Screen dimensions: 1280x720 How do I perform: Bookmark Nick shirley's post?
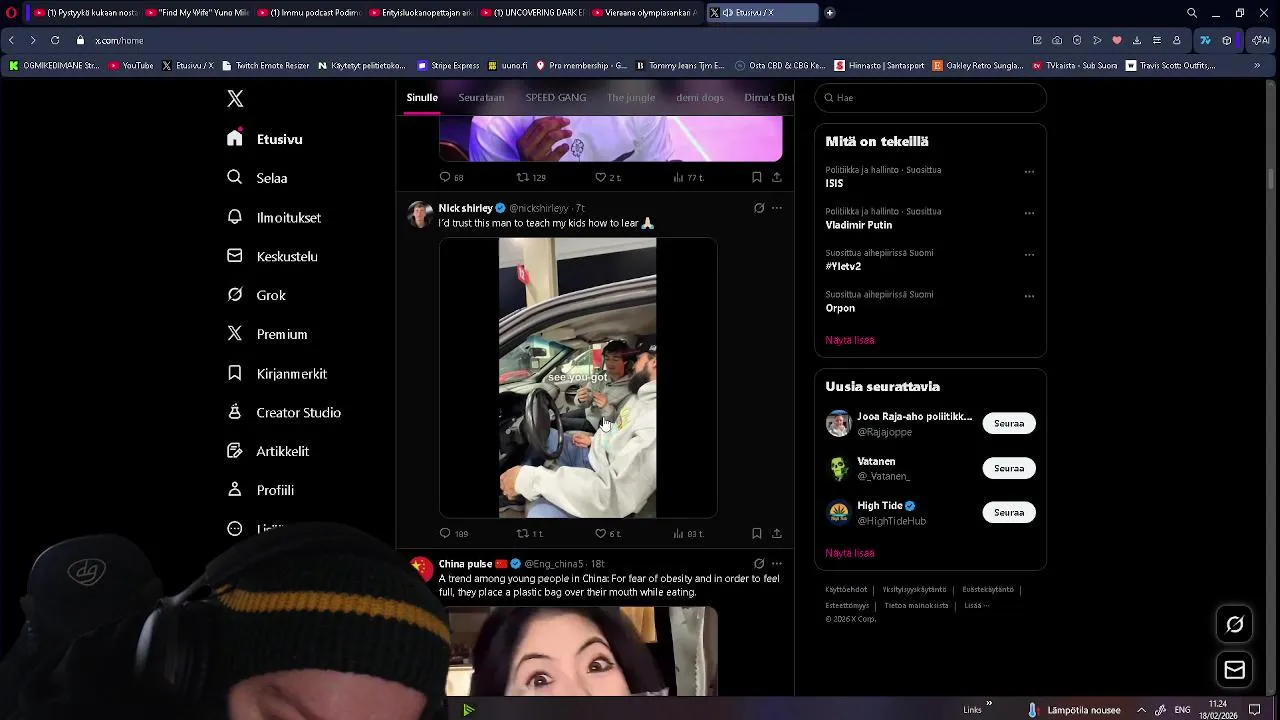(756, 533)
